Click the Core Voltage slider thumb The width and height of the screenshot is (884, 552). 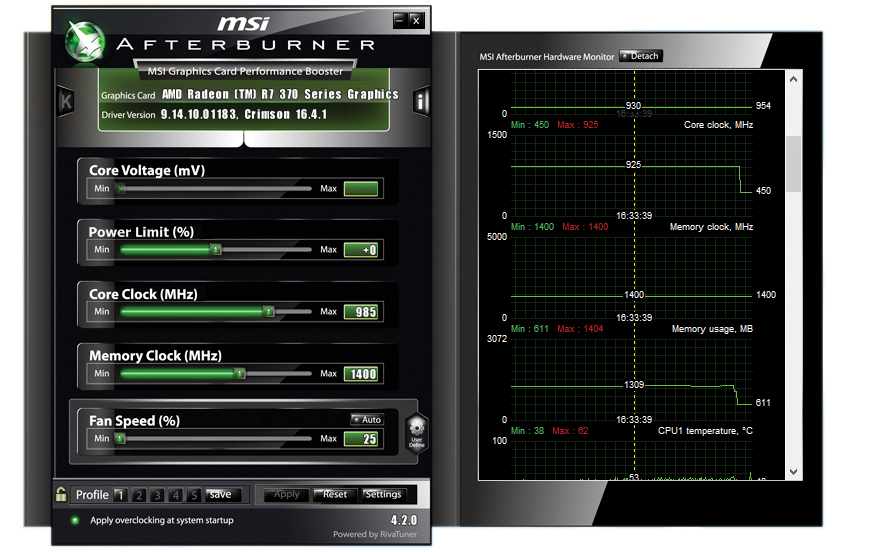point(121,188)
